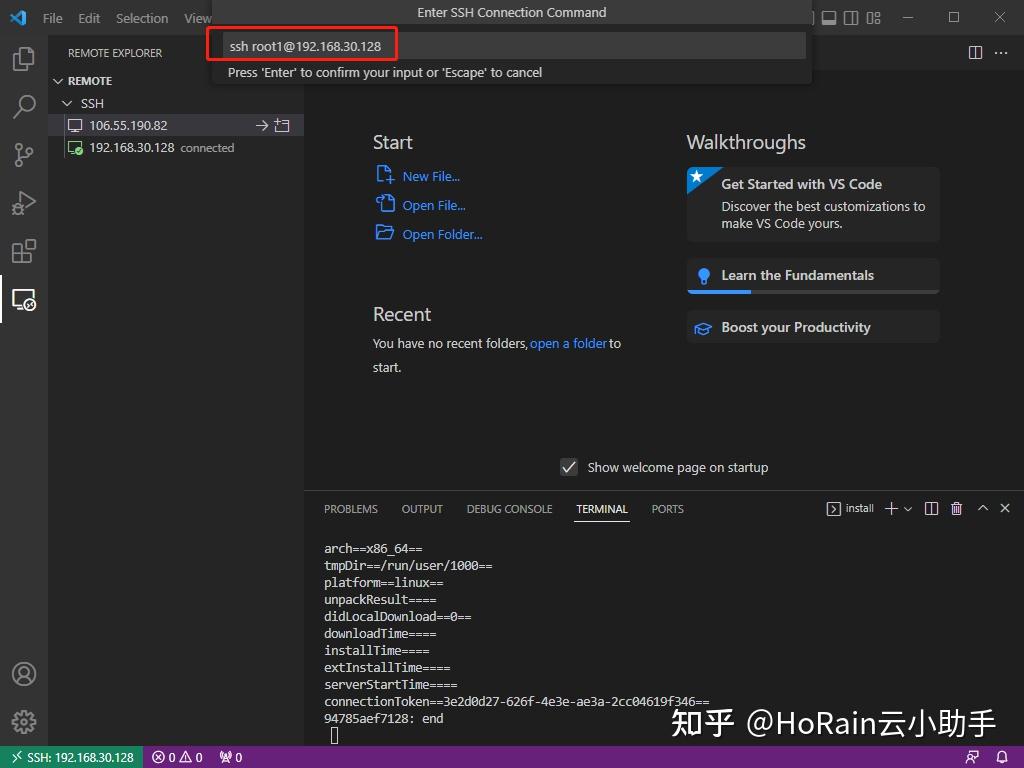Split the terminal panel

coord(931,508)
